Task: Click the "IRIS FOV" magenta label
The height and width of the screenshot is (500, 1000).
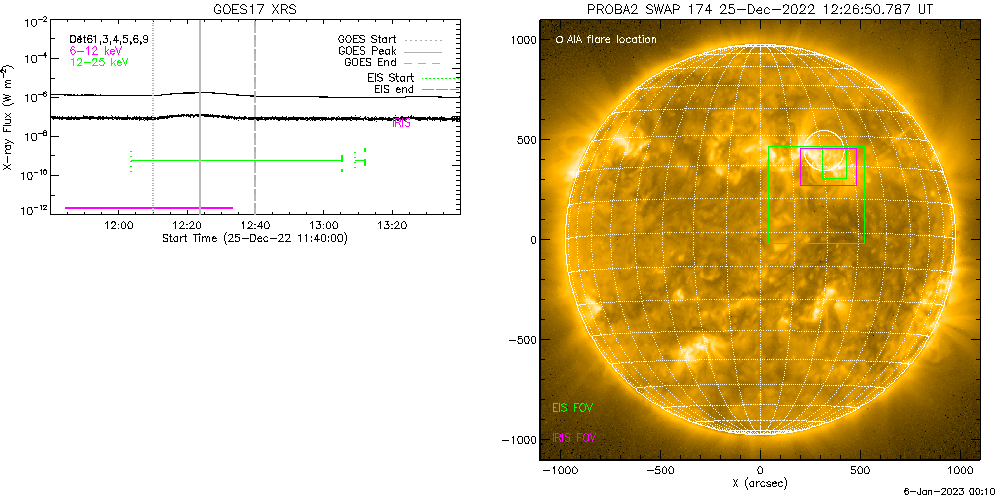Action: [x=574, y=438]
